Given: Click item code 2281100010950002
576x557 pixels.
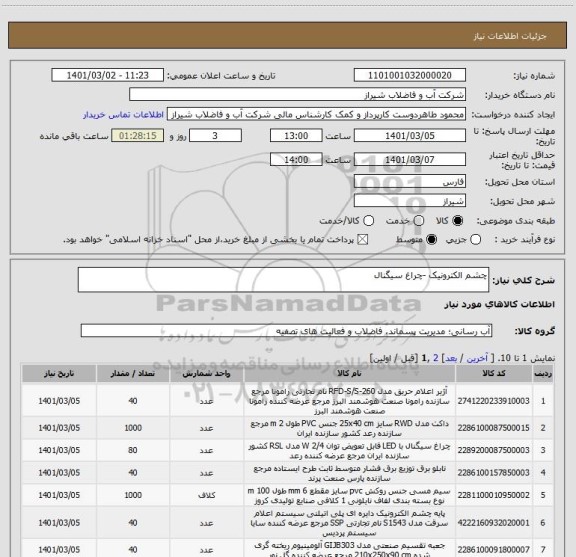Looking at the screenshot, I should point(493,495).
